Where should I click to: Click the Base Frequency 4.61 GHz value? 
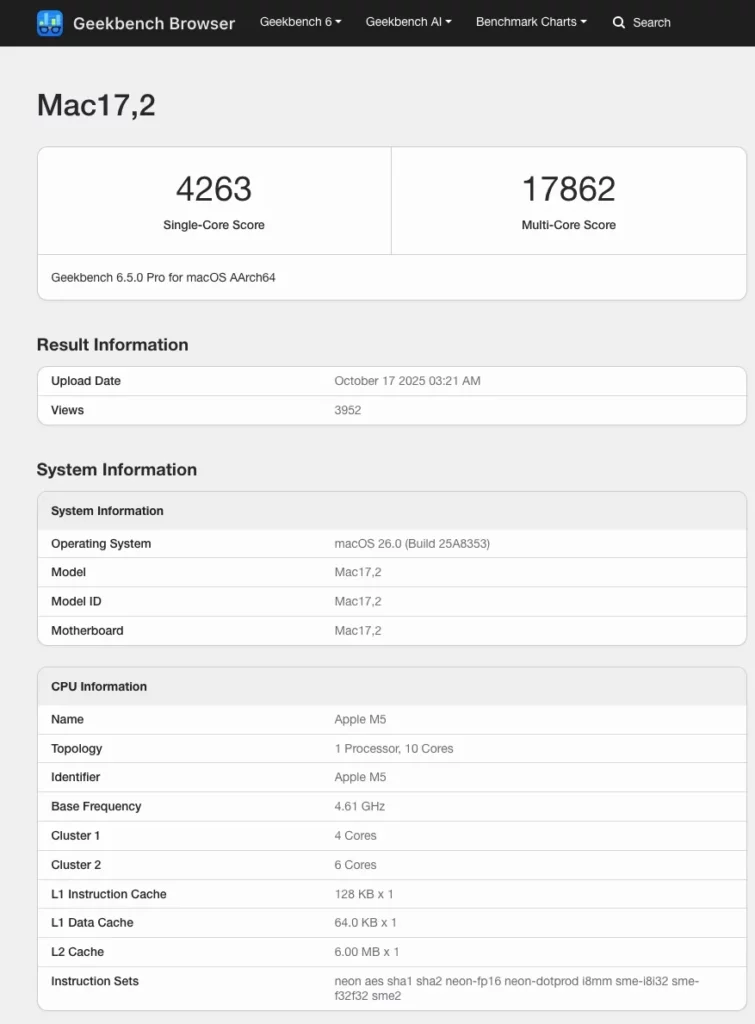click(360, 807)
